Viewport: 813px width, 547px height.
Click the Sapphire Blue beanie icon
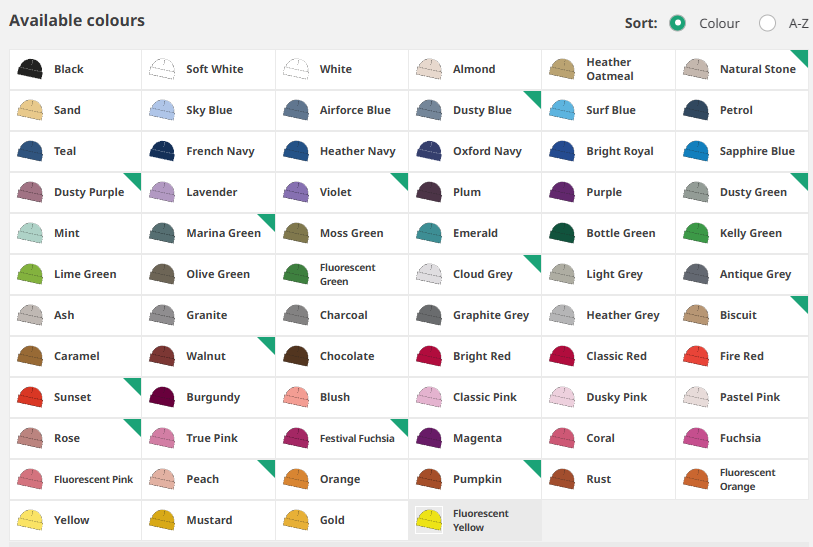(x=696, y=151)
